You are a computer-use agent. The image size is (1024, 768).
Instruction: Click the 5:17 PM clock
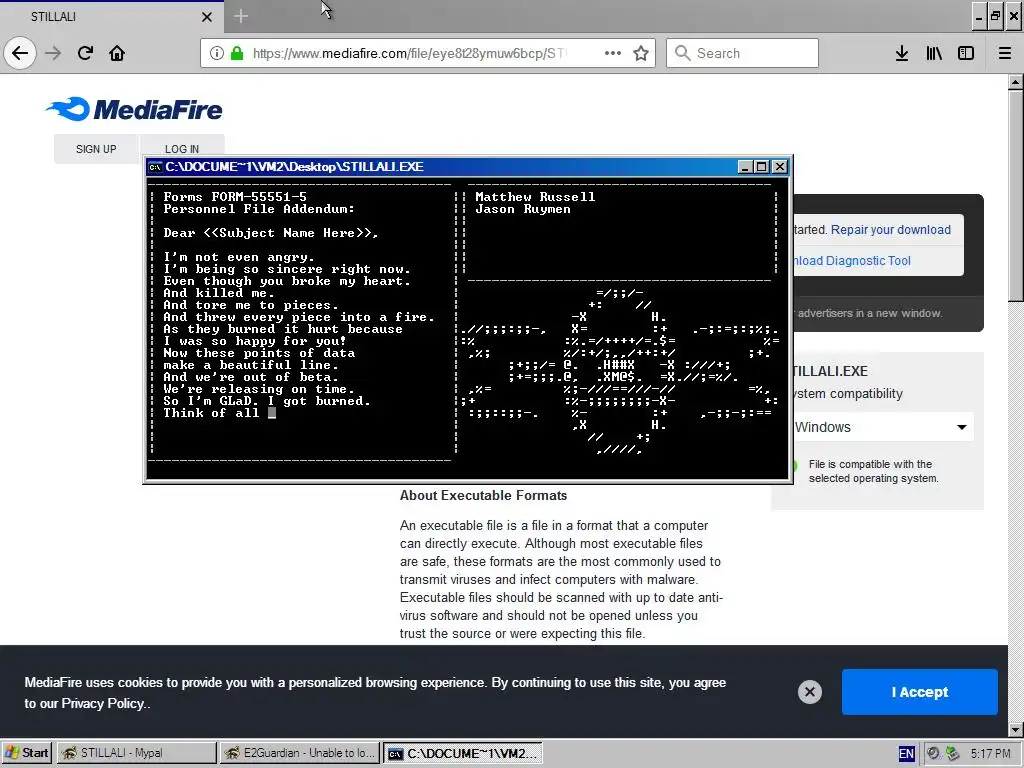click(x=991, y=754)
